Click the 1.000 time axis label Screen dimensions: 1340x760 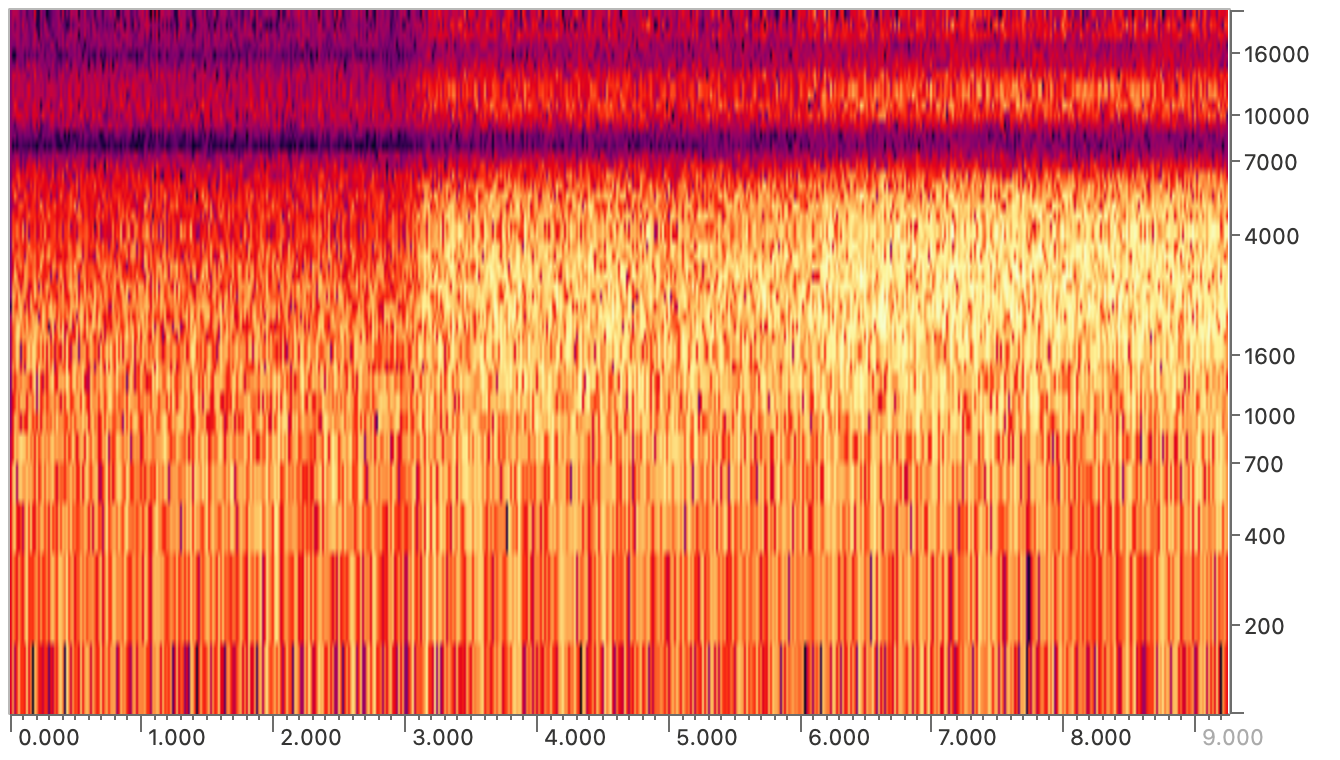pos(178,739)
